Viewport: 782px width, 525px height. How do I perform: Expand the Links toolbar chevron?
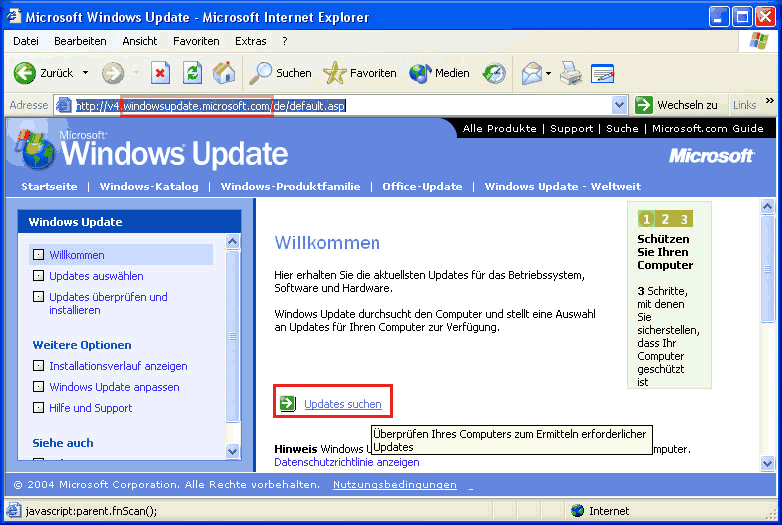[x=770, y=101]
